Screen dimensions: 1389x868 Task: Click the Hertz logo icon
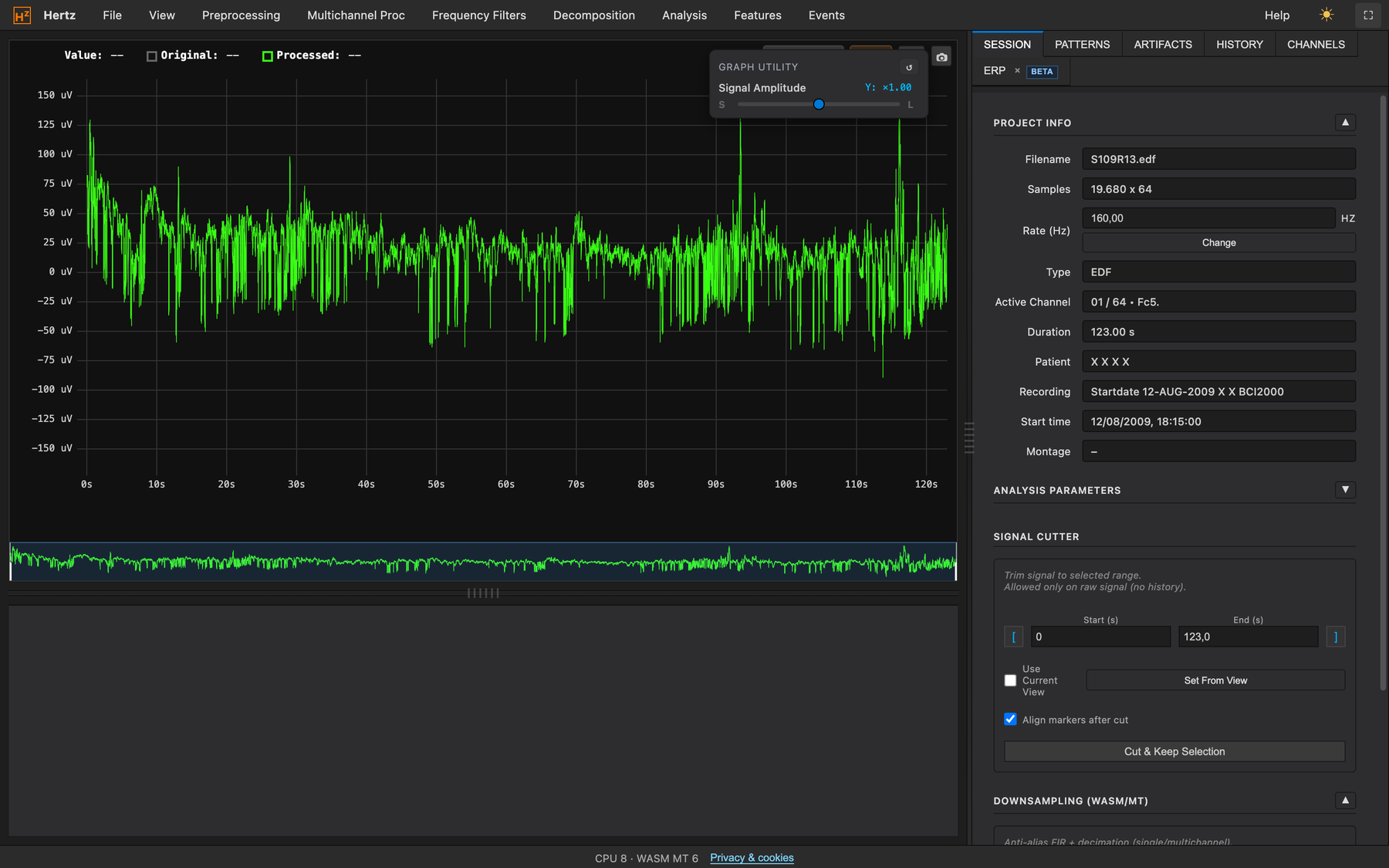click(x=22, y=15)
